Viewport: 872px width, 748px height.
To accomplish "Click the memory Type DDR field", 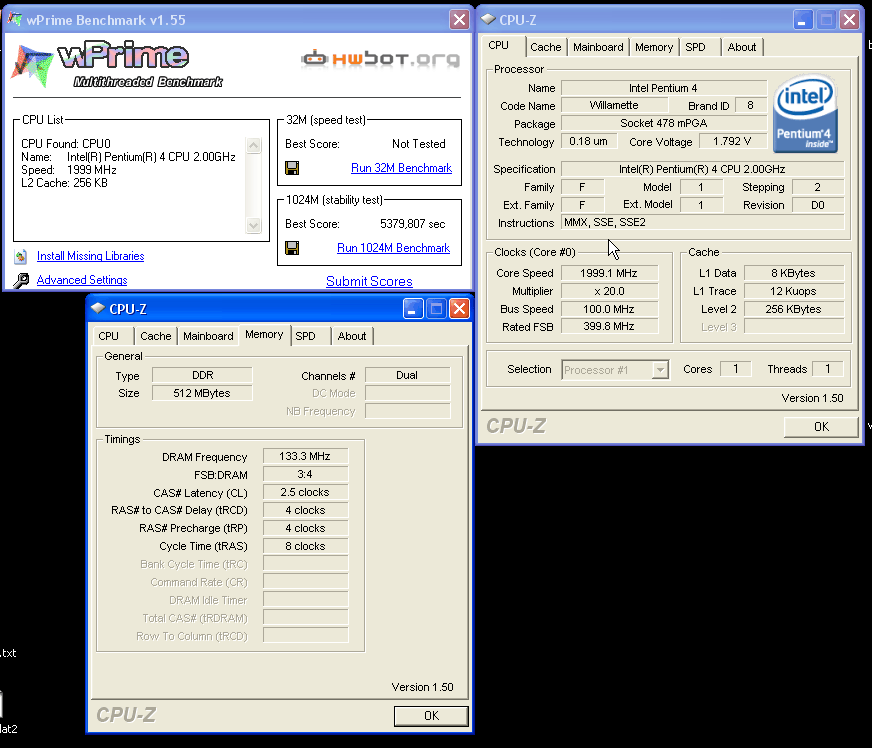I will pyautogui.click(x=202, y=375).
